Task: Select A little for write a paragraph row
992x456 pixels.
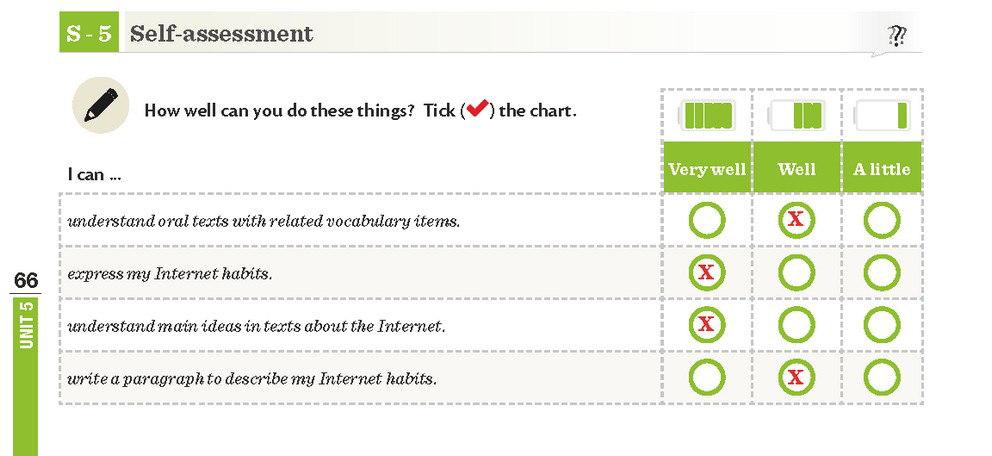Action: (881, 378)
